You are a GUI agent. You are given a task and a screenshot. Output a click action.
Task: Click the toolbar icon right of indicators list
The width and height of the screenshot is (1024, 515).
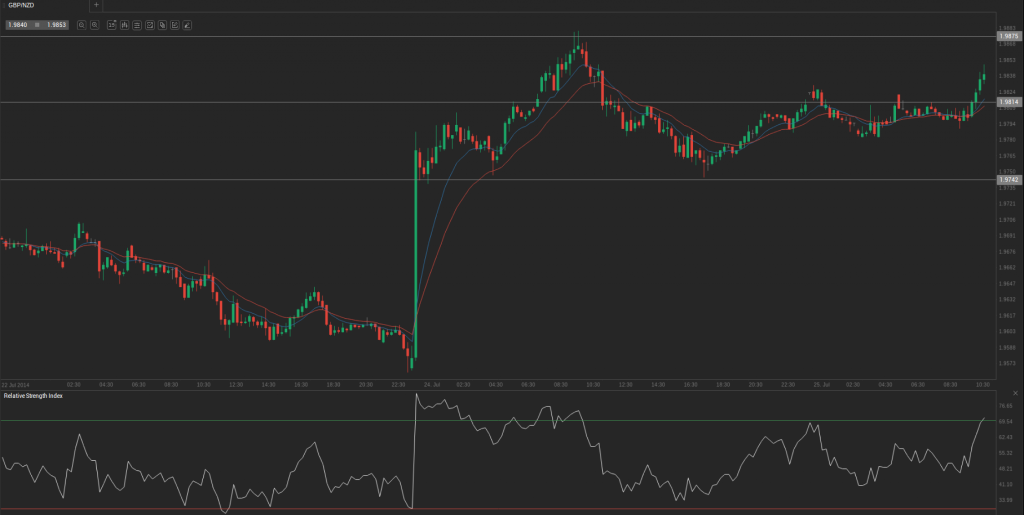(x=149, y=25)
